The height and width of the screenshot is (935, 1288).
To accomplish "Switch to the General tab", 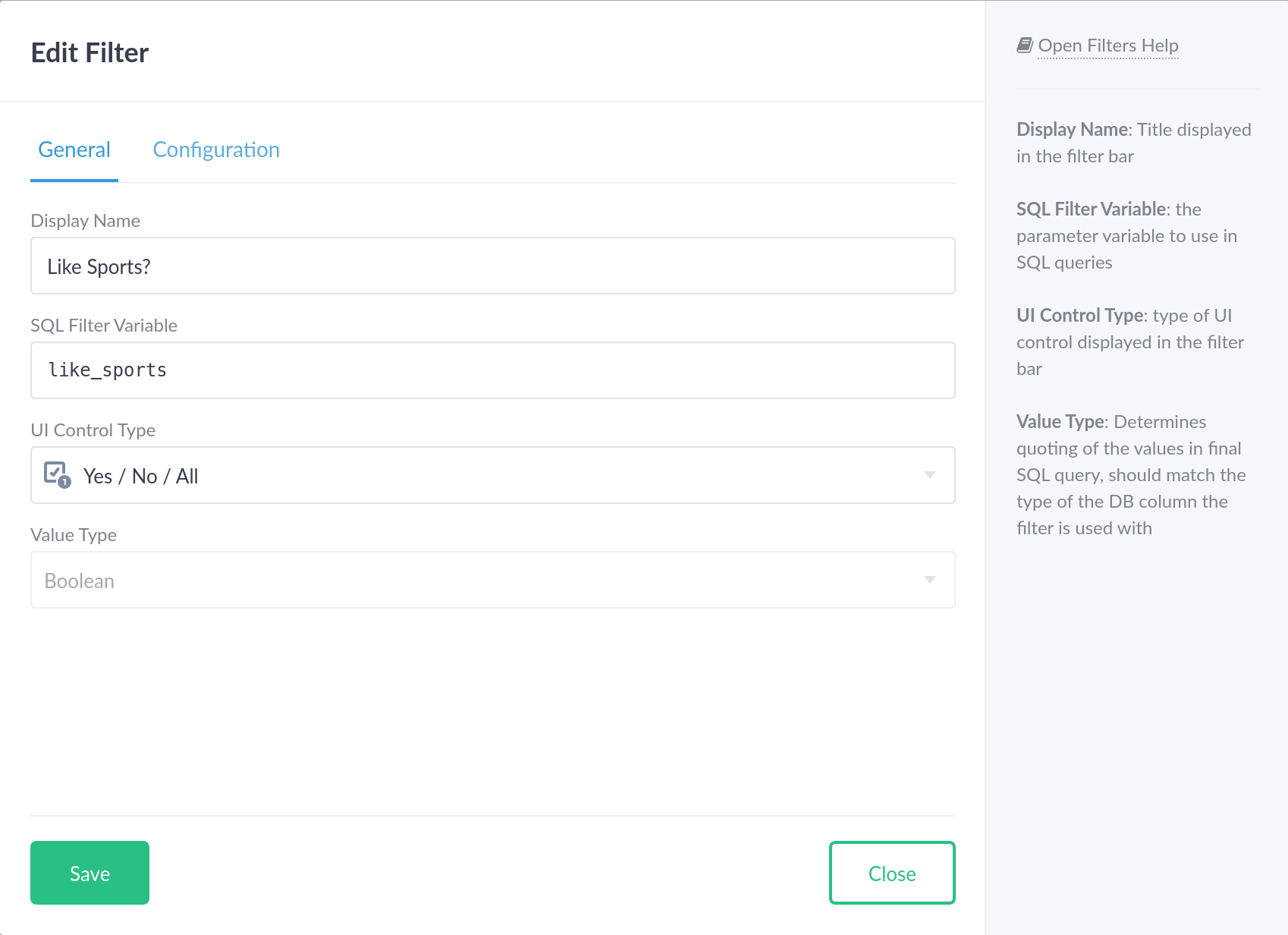I will pos(74,150).
